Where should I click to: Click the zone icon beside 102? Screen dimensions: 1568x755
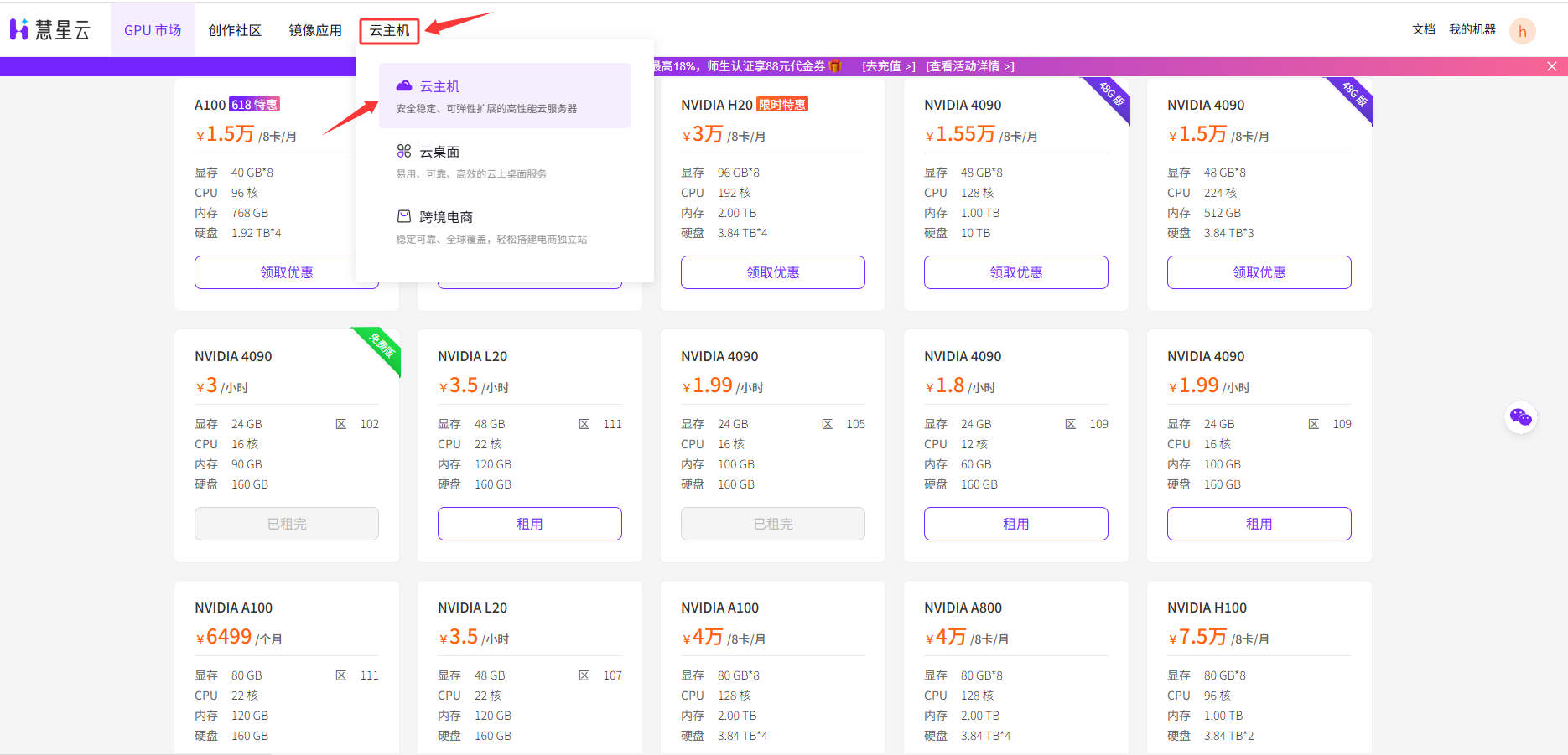pyautogui.click(x=341, y=424)
